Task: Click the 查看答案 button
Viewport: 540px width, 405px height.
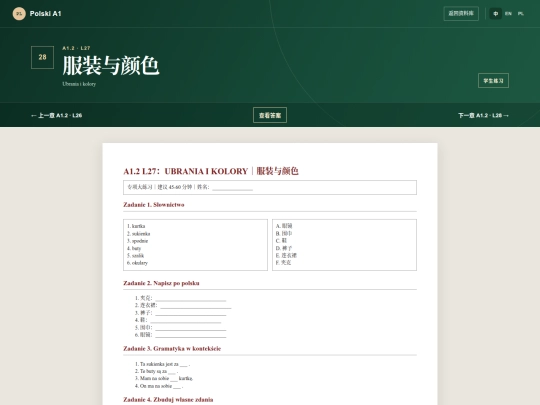Action: click(x=270, y=115)
